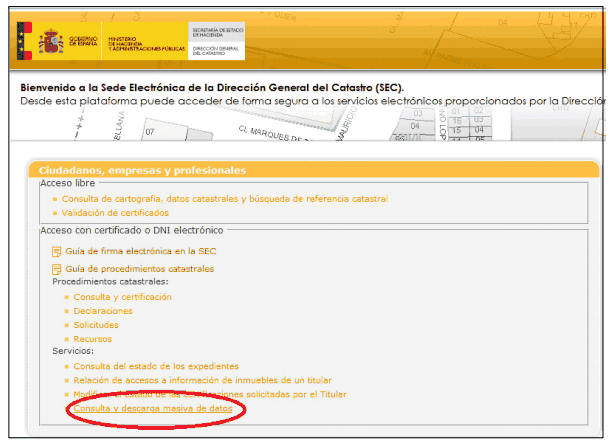
Task: Click document icon beside Guía de procedimientos catastrales
Action: point(57,269)
